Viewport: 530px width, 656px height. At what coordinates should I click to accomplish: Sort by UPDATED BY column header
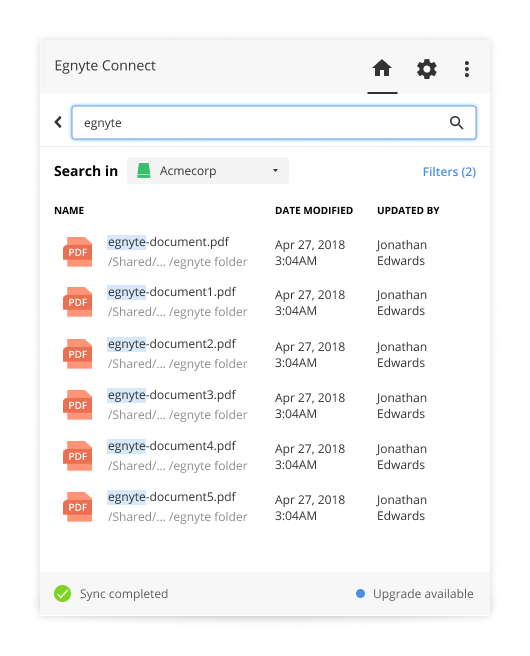pos(408,210)
